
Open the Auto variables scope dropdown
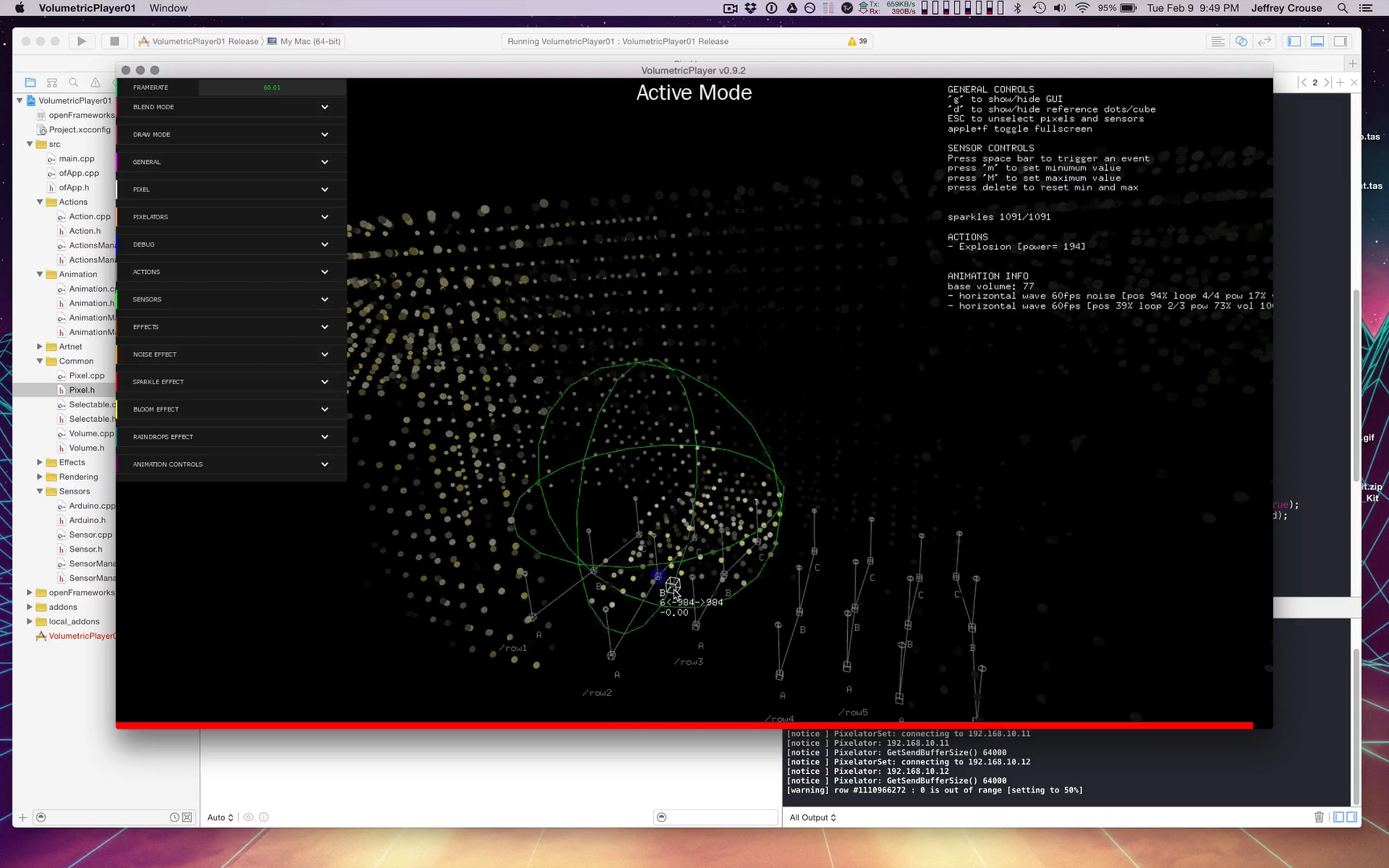(x=221, y=817)
